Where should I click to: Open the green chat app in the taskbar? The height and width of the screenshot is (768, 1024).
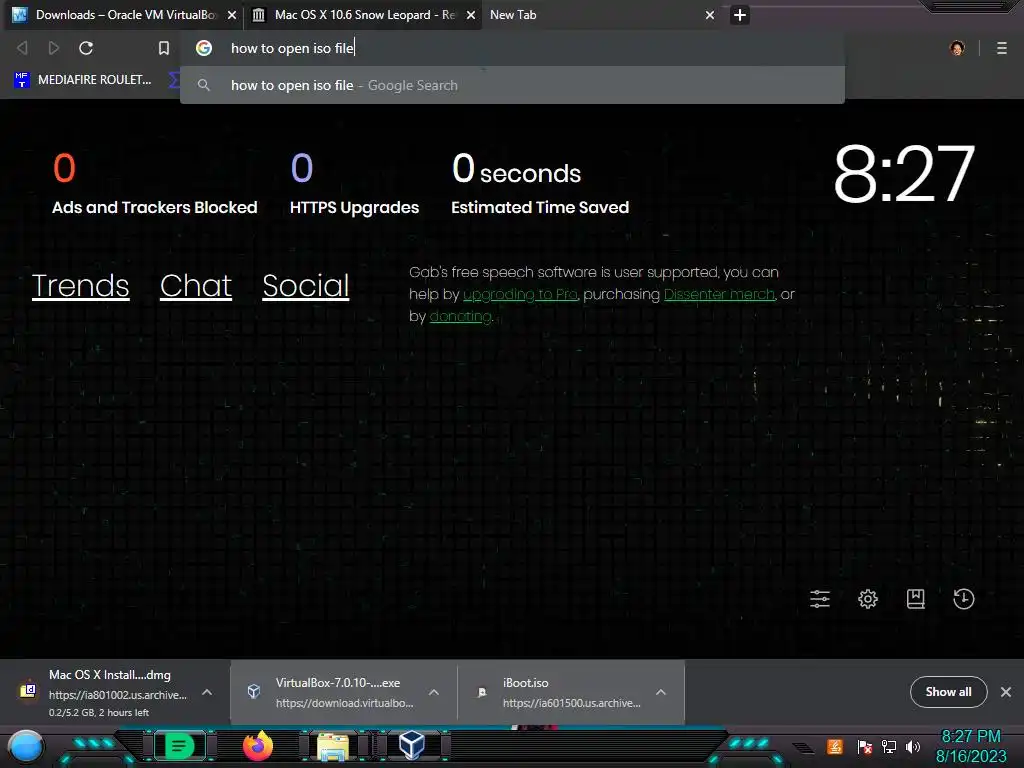(179, 746)
